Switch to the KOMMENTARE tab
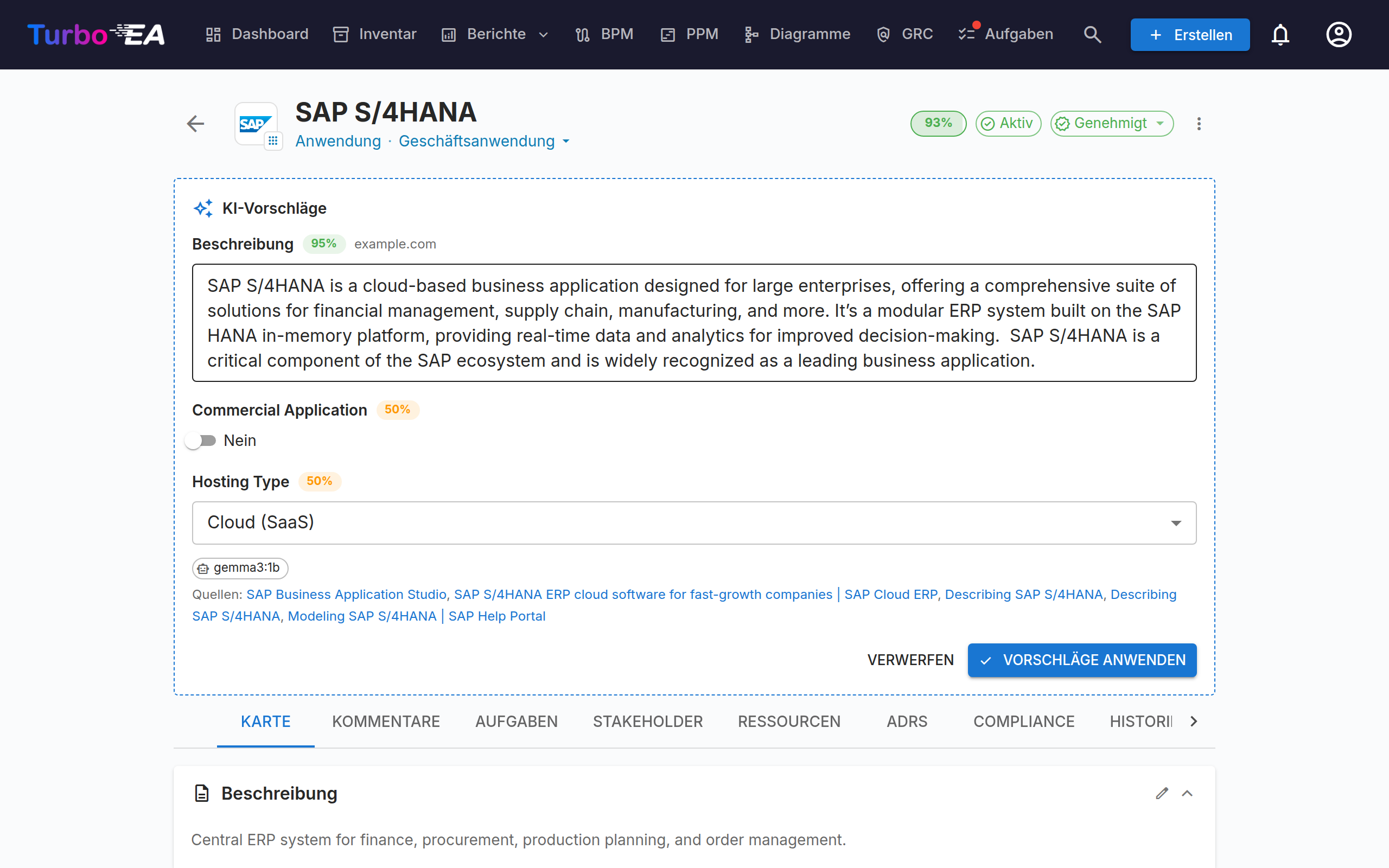 386,722
